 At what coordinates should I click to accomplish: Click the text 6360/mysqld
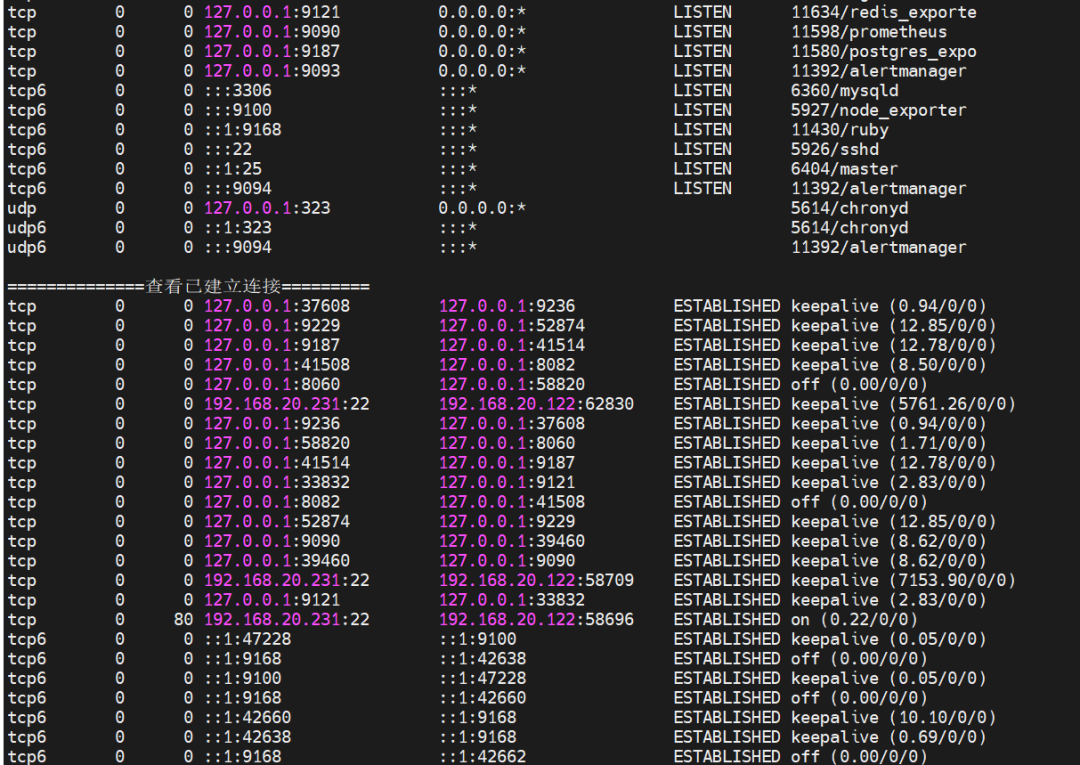click(844, 91)
